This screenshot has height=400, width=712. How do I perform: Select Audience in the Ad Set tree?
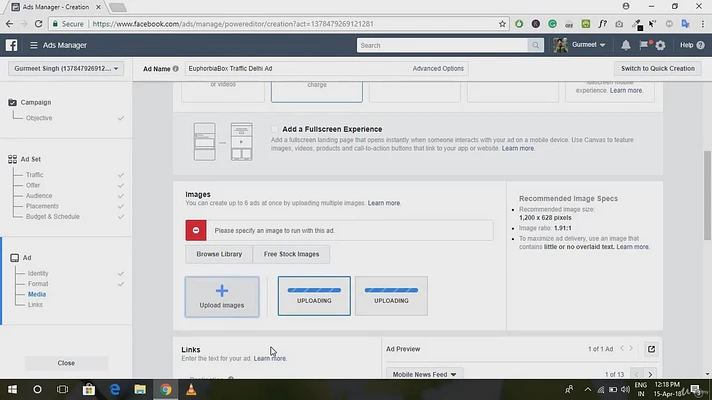click(x=39, y=196)
